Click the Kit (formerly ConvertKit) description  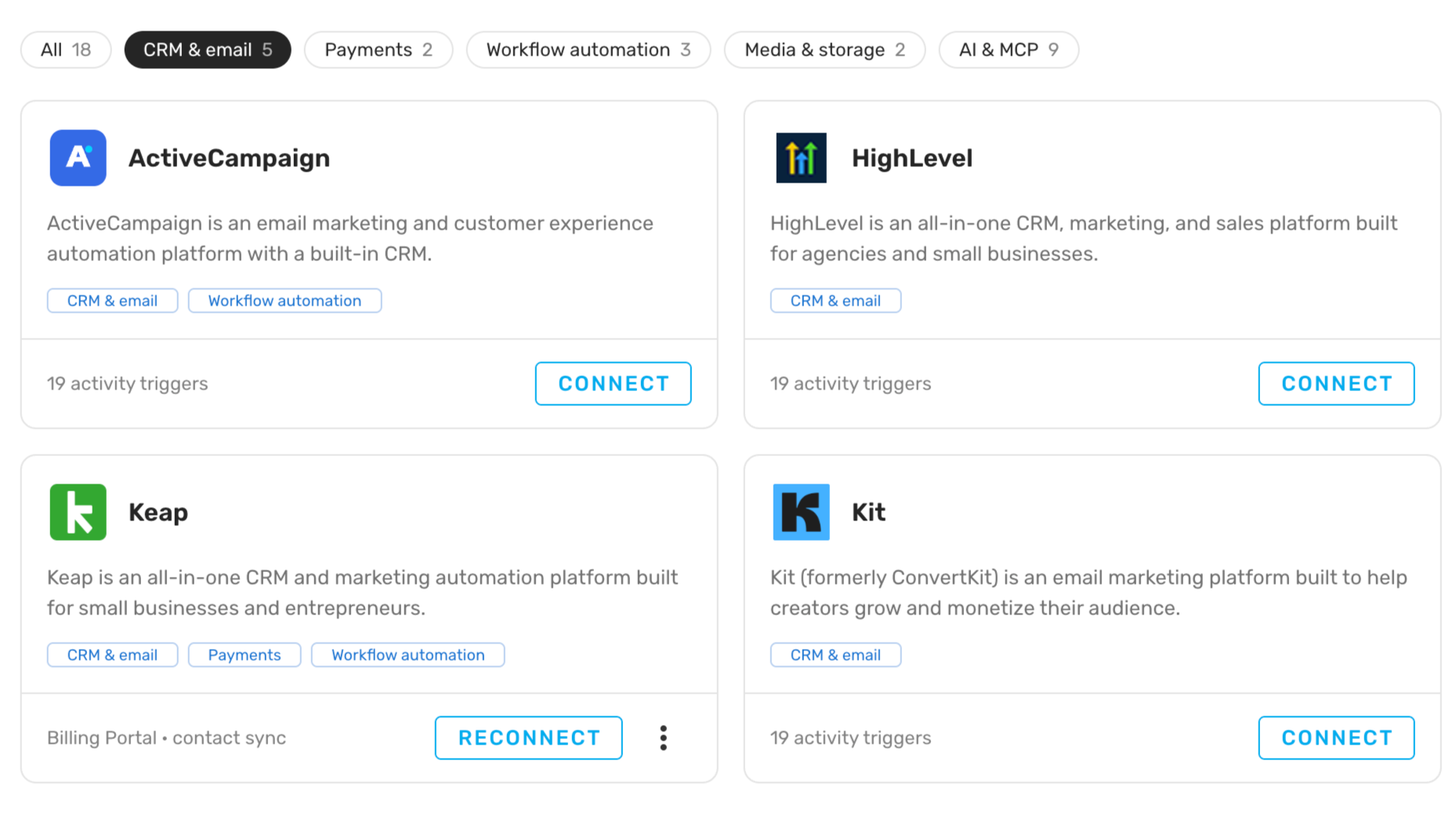pyautogui.click(x=1088, y=593)
